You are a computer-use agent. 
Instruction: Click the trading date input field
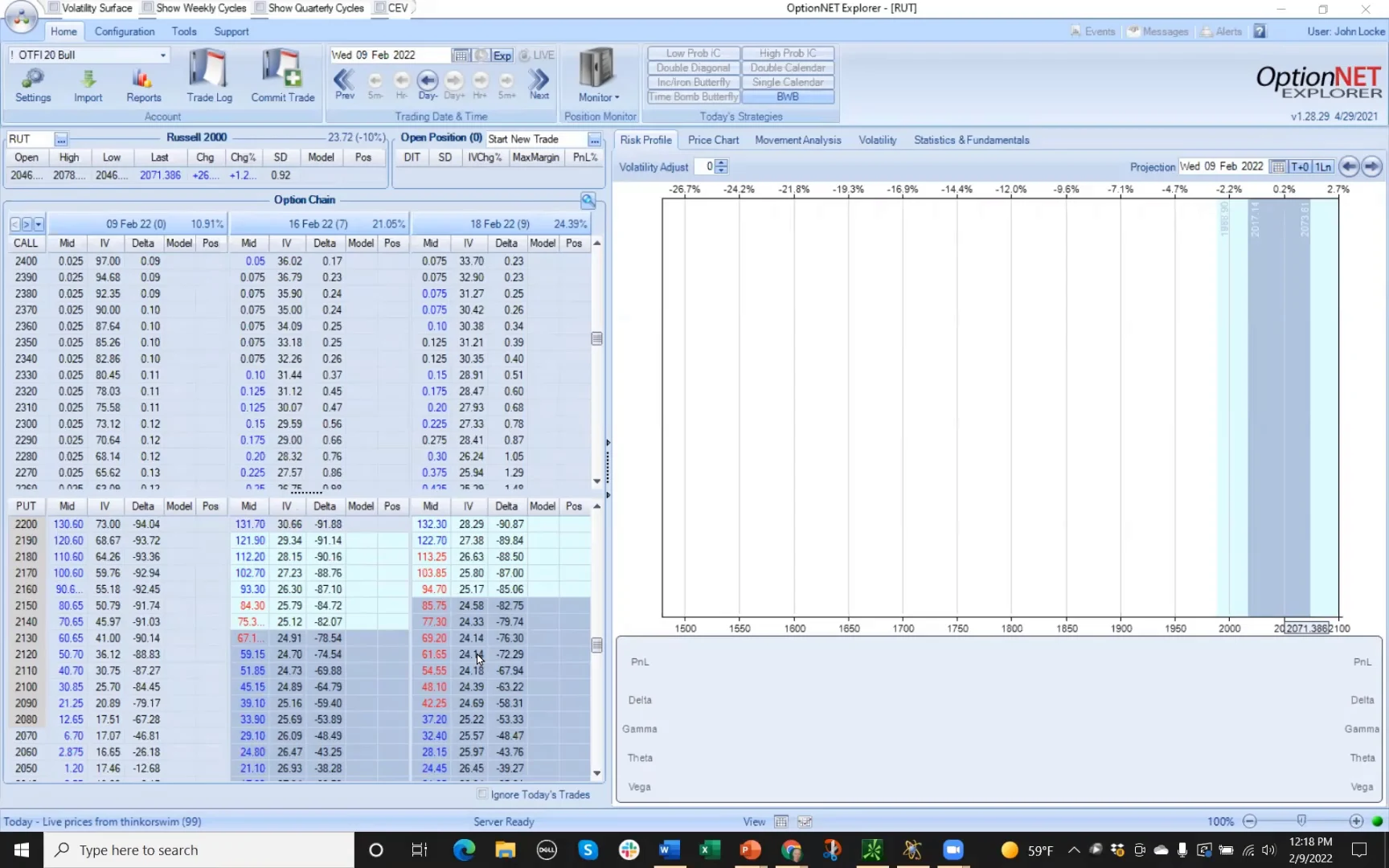tap(390, 55)
